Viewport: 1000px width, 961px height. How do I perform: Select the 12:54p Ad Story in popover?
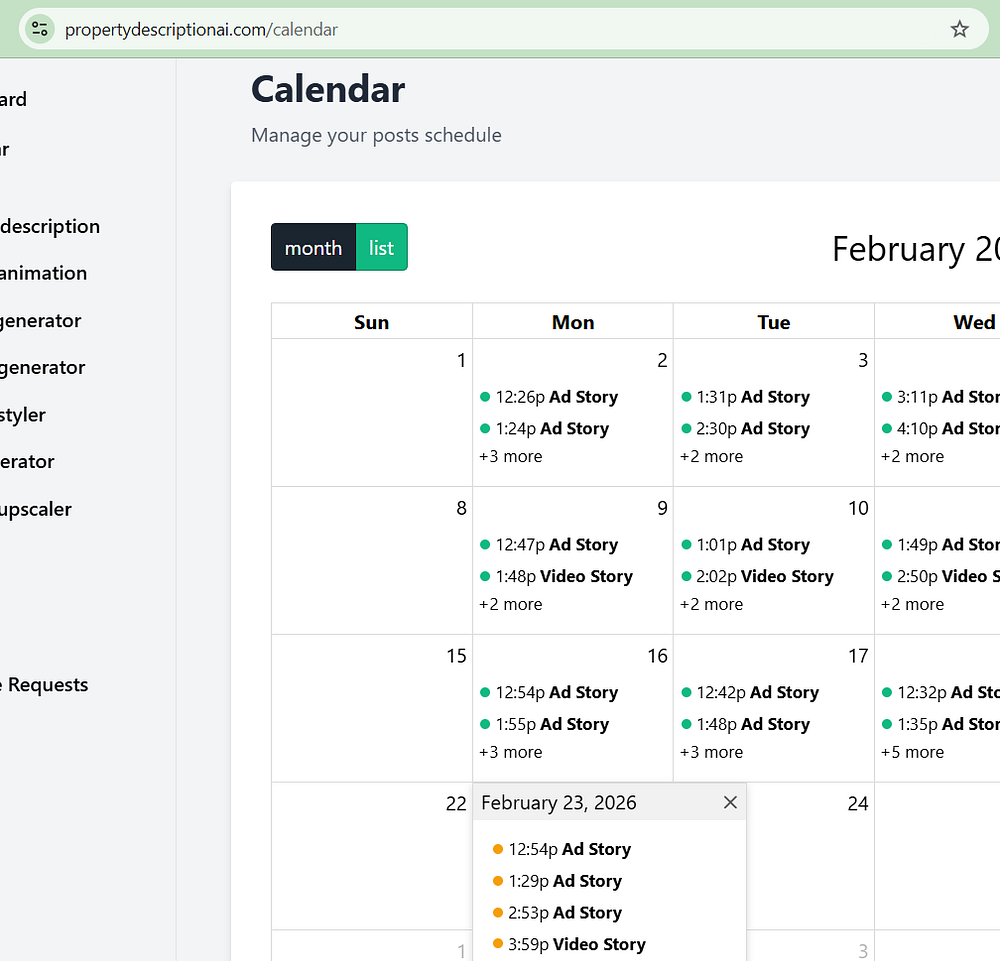pyautogui.click(x=569, y=849)
